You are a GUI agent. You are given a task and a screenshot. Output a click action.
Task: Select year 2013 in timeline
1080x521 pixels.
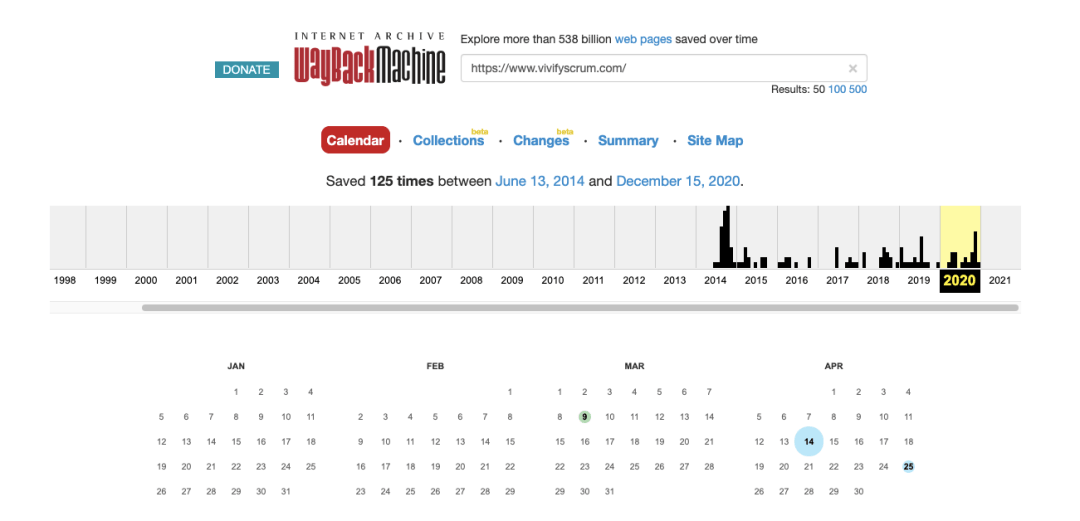(x=675, y=280)
